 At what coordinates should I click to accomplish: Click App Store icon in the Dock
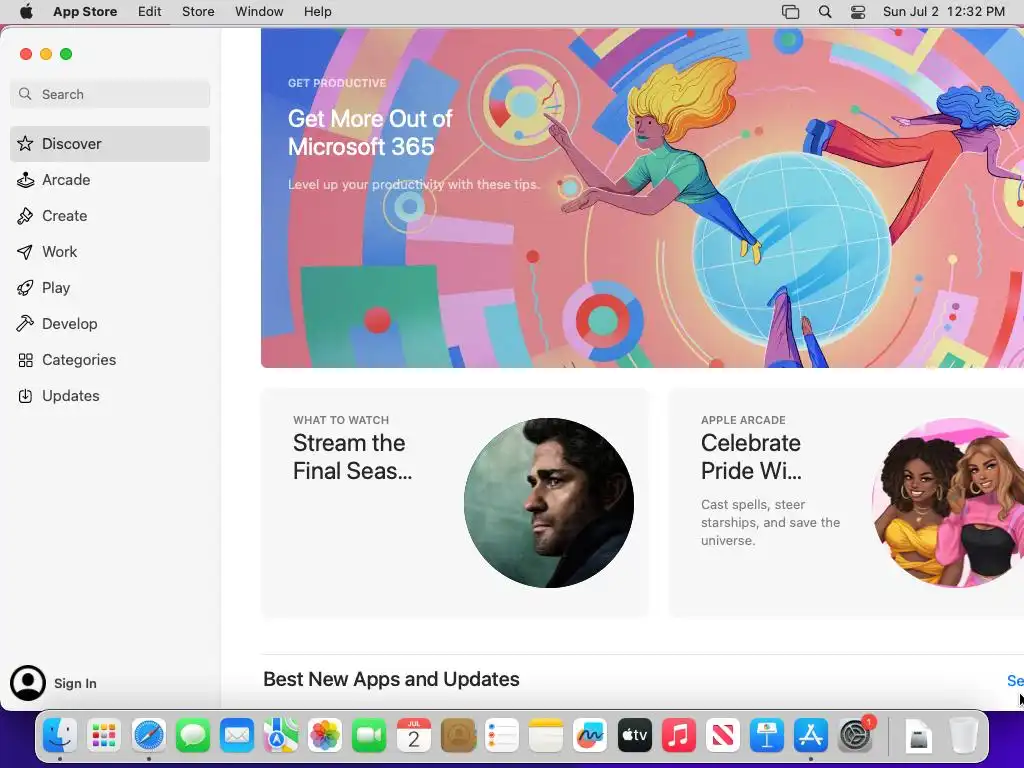[x=810, y=736]
